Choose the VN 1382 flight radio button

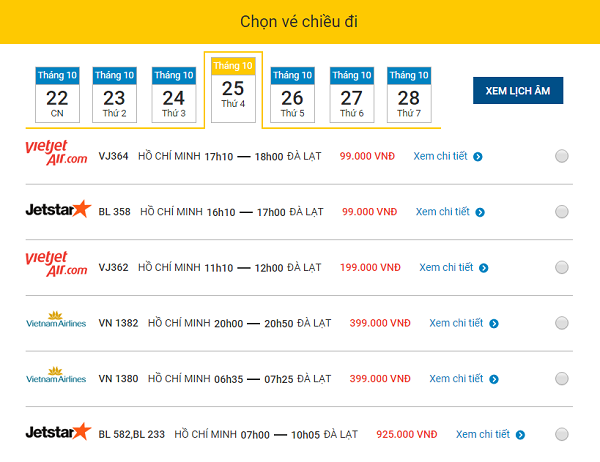(x=562, y=324)
